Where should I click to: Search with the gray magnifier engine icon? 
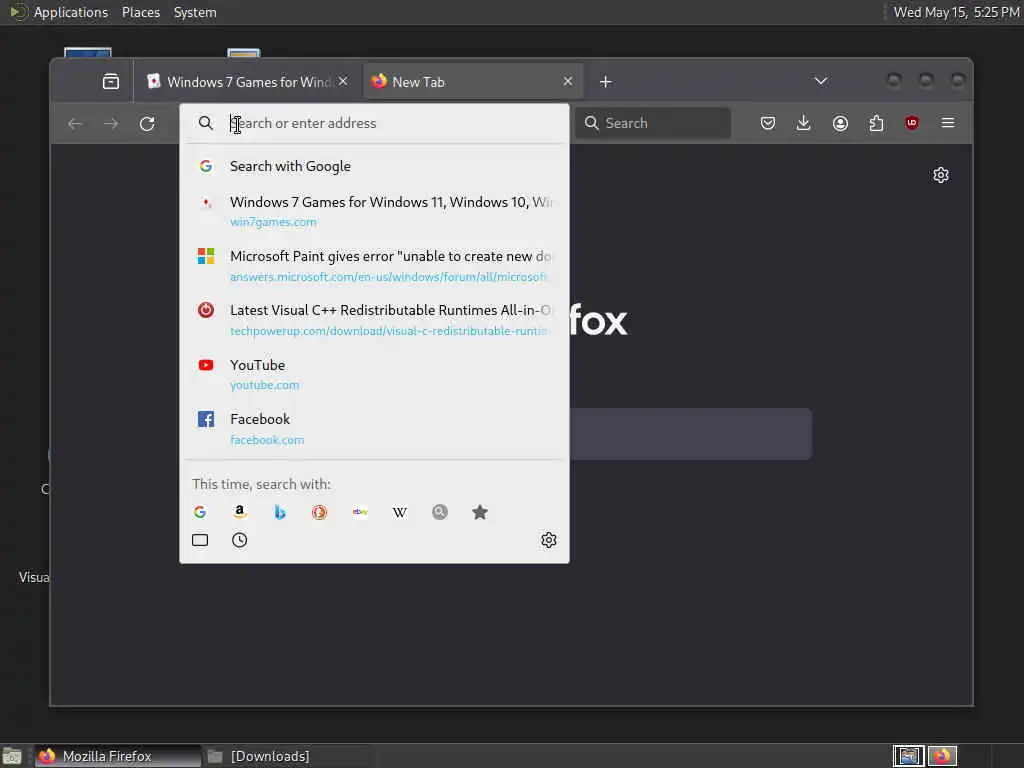click(x=440, y=512)
